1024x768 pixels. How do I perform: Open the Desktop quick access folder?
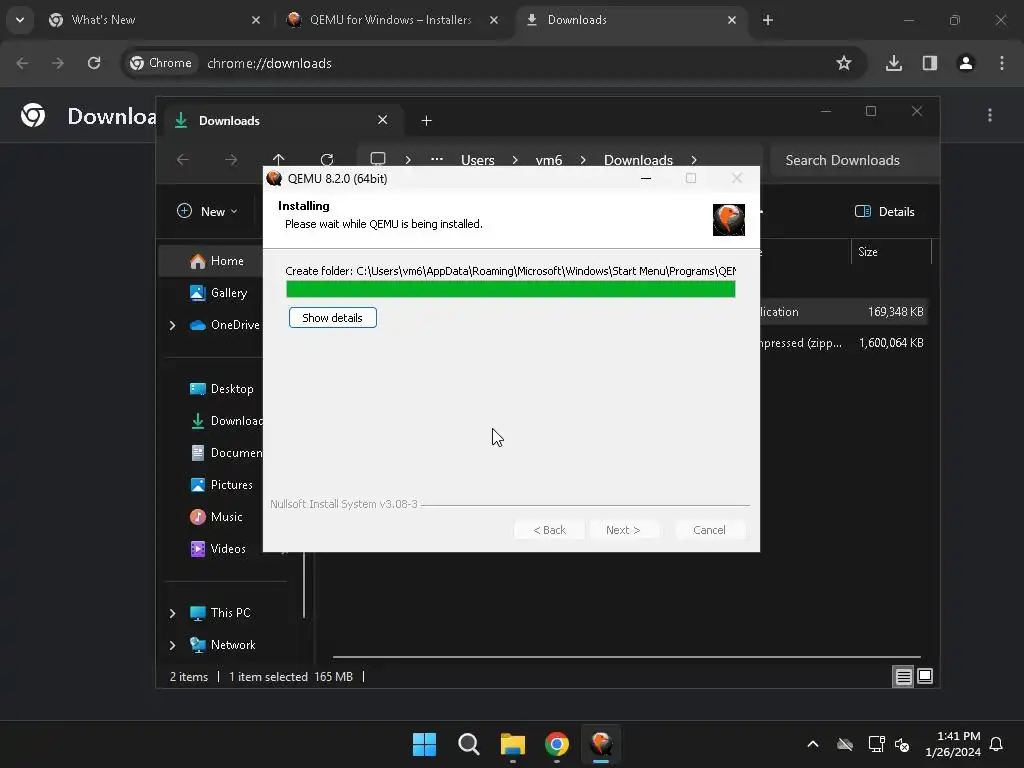click(x=222, y=389)
